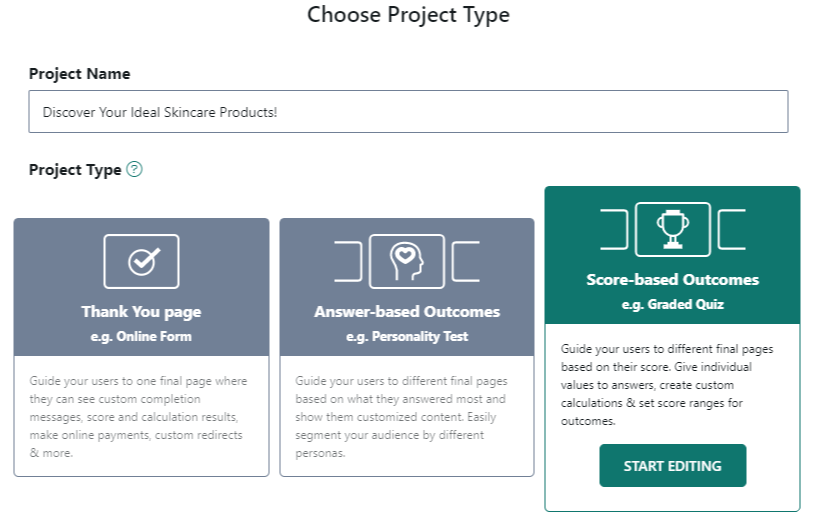Pick the Score-based Outcomes title
817x526 pixels.
pyautogui.click(x=672, y=280)
